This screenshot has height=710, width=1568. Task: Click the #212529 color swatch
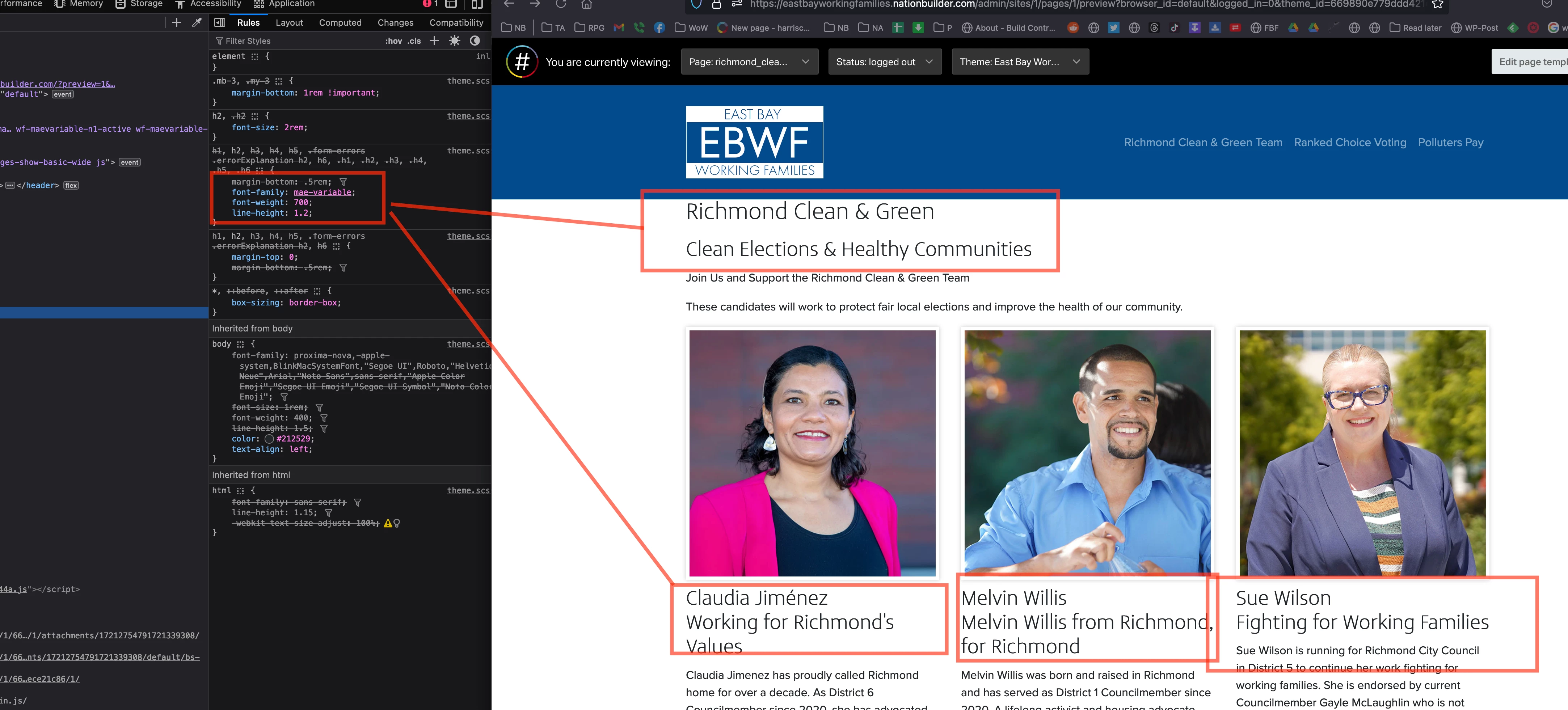(x=269, y=439)
